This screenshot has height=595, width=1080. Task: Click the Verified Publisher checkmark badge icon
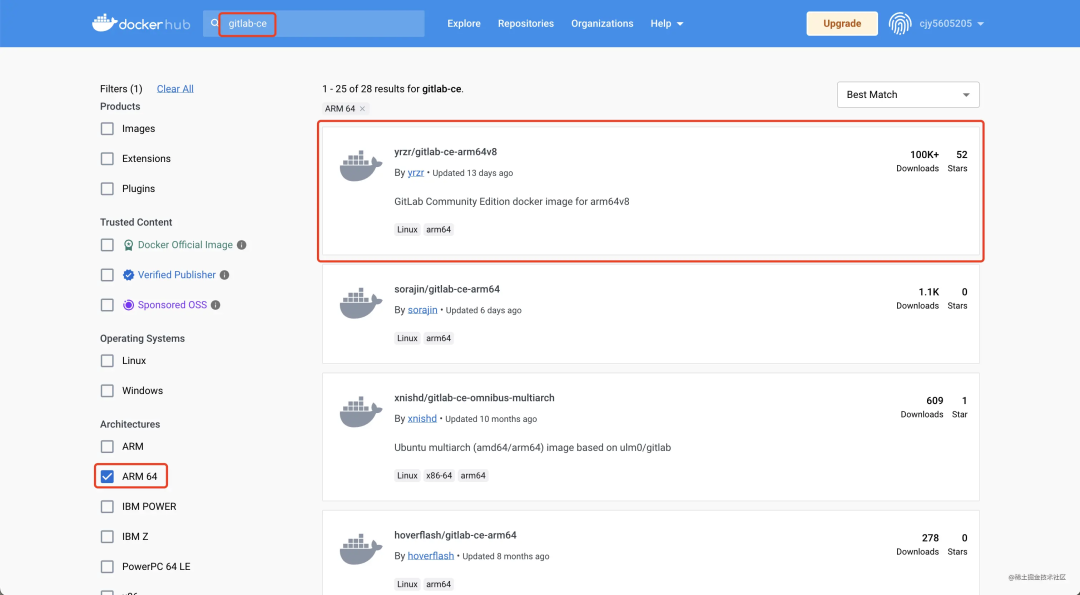(128, 275)
